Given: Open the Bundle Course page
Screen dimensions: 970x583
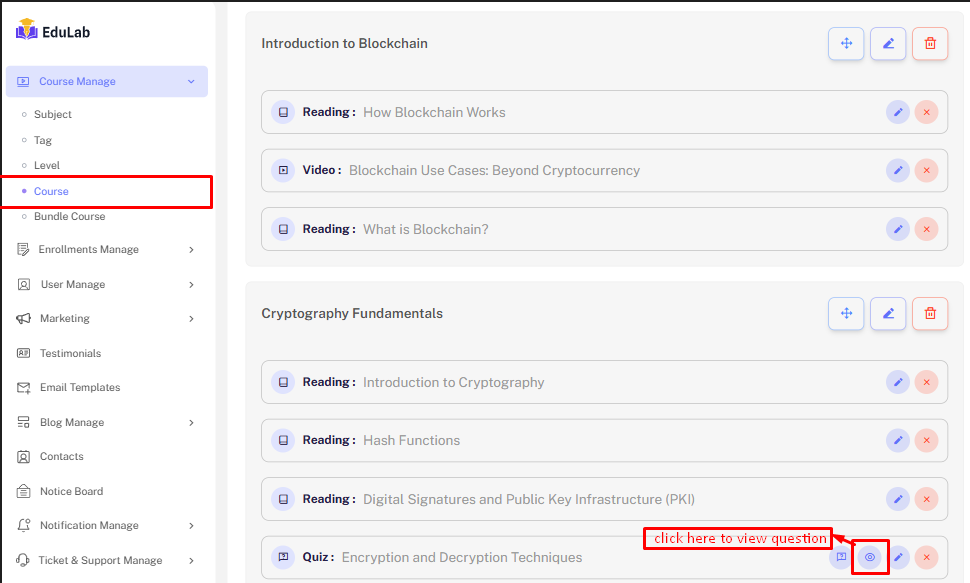Looking at the screenshot, I should tap(69, 217).
